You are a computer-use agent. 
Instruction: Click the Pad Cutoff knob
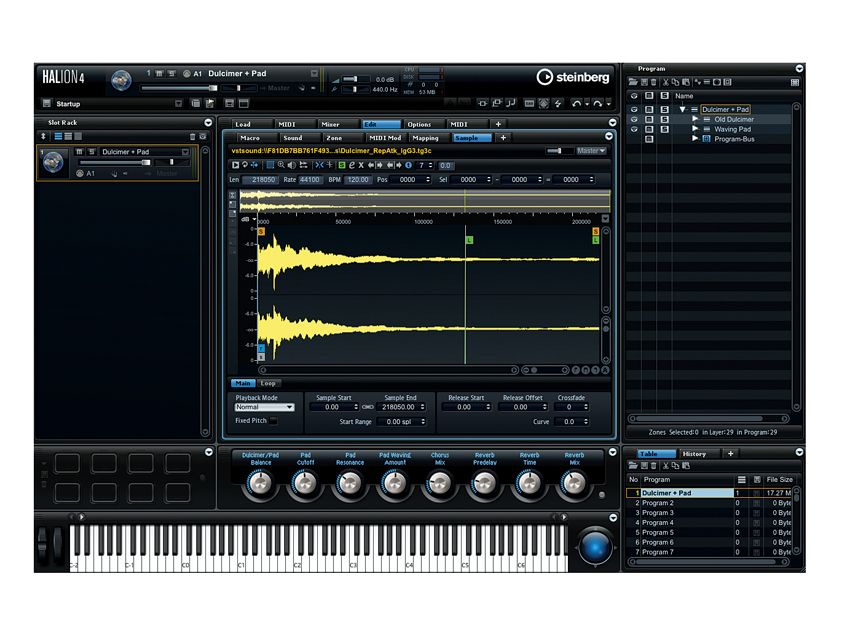[x=305, y=484]
